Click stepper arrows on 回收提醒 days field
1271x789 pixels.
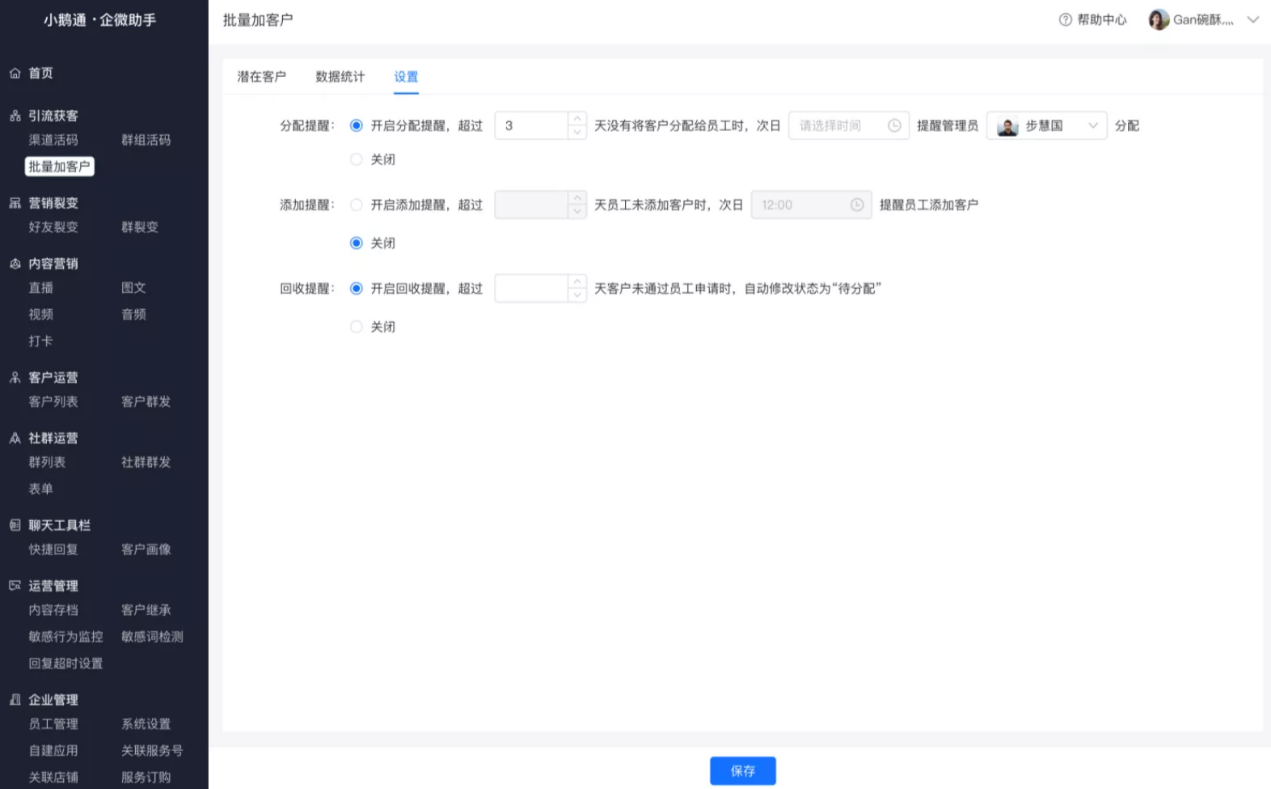click(x=577, y=288)
